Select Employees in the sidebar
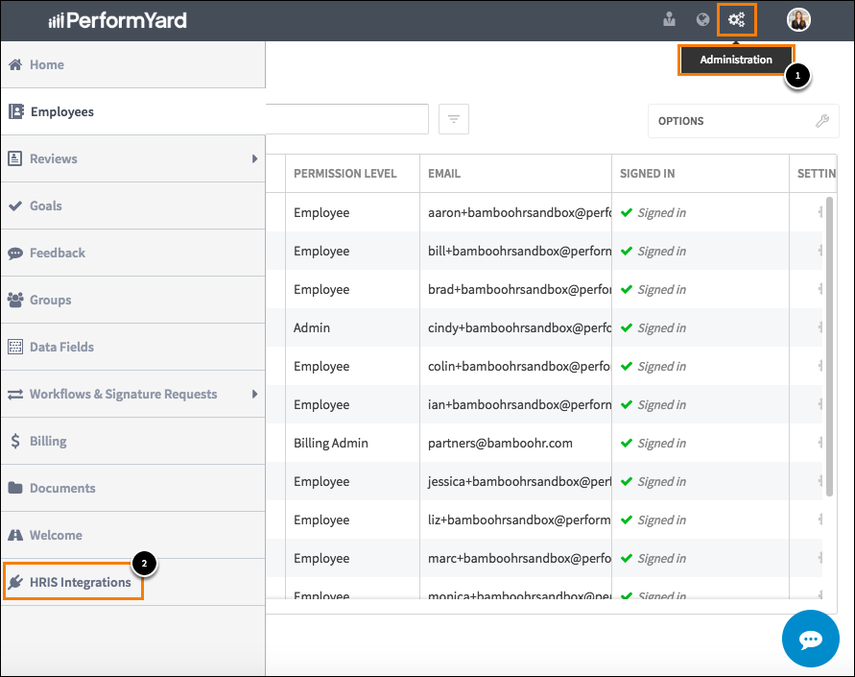The height and width of the screenshot is (677, 855). pos(133,111)
